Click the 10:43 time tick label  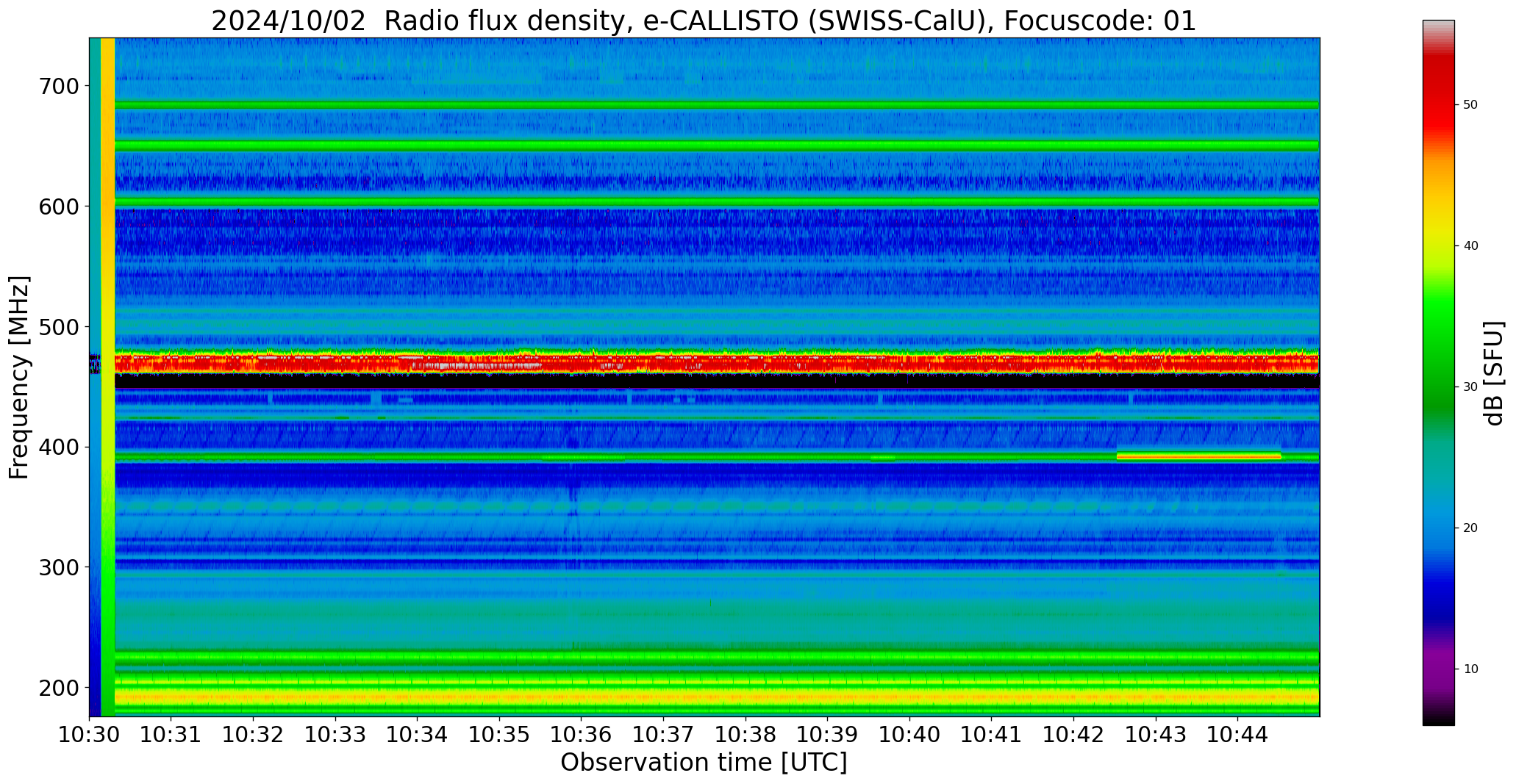point(1156,734)
